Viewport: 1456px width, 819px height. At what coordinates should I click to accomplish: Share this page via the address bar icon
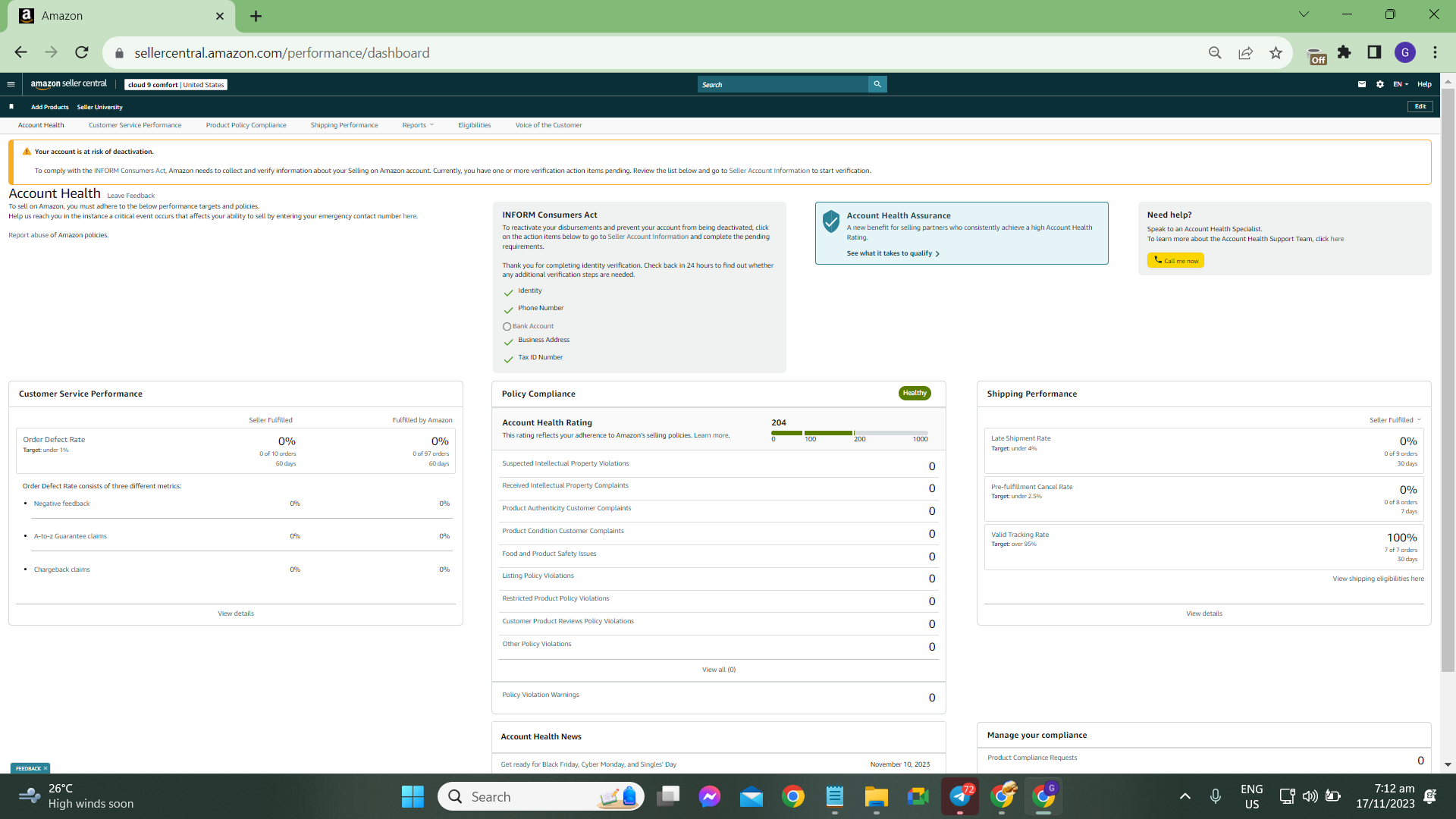[1245, 52]
